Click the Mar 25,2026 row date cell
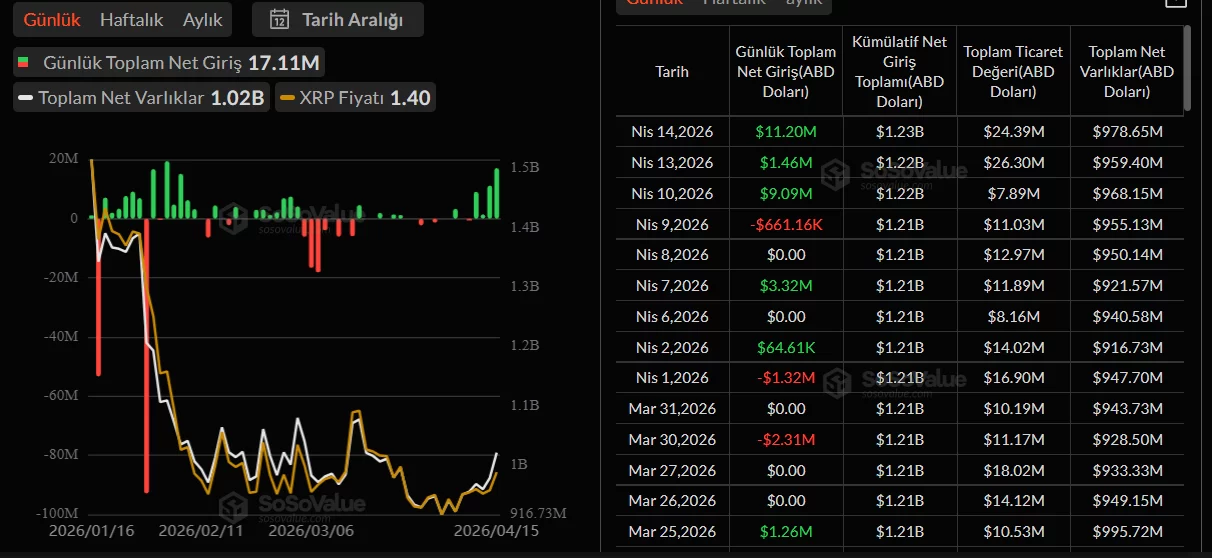This screenshot has width=1212, height=558. coord(672,532)
